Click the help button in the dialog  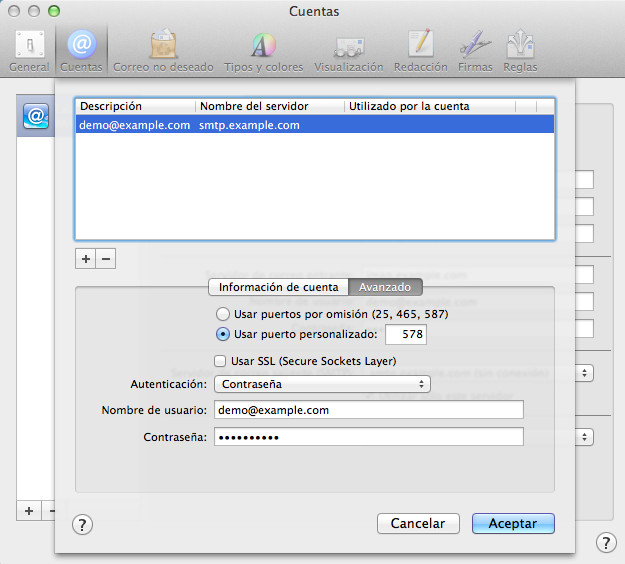(83, 524)
